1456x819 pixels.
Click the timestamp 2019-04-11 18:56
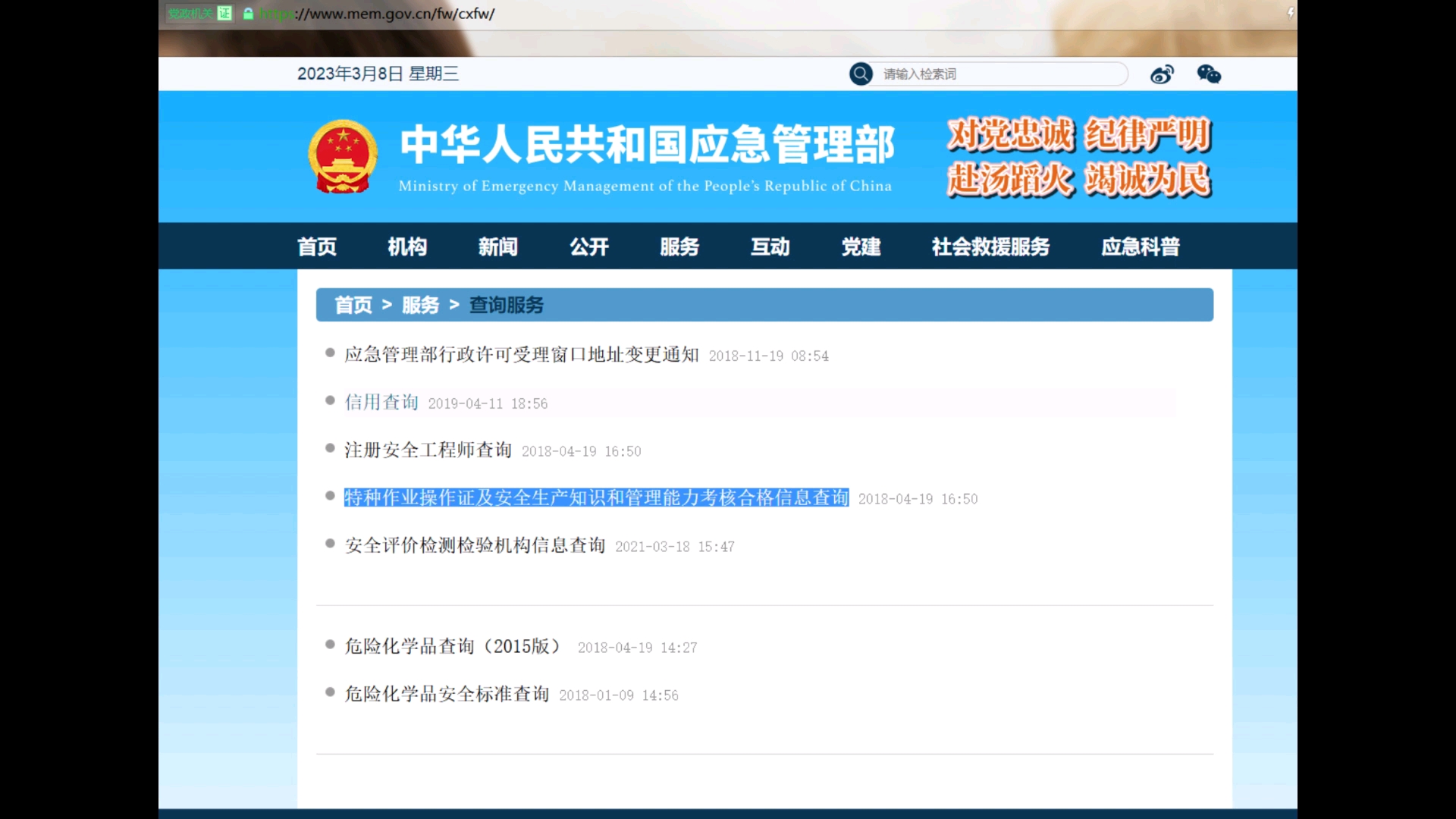click(x=488, y=403)
